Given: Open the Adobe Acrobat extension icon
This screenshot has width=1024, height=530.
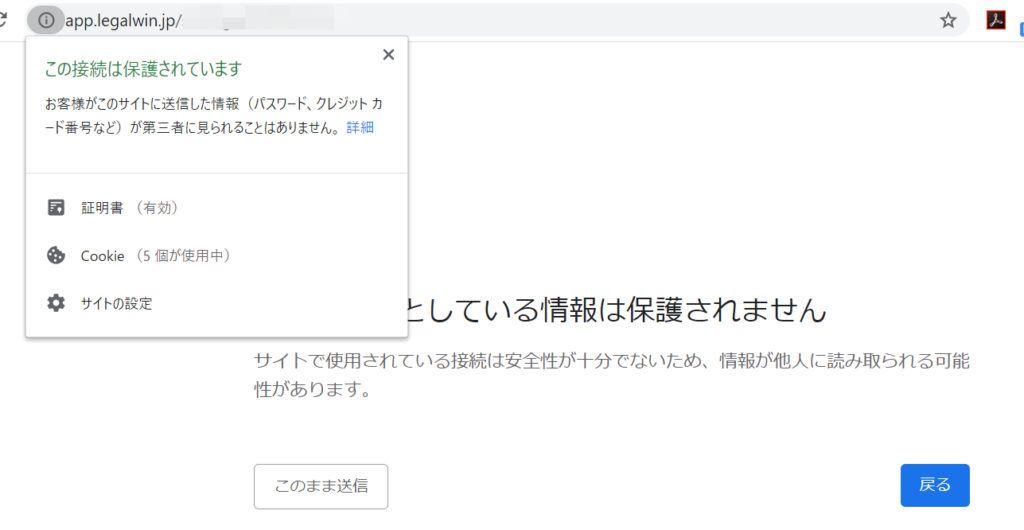Looking at the screenshot, I should [996, 20].
